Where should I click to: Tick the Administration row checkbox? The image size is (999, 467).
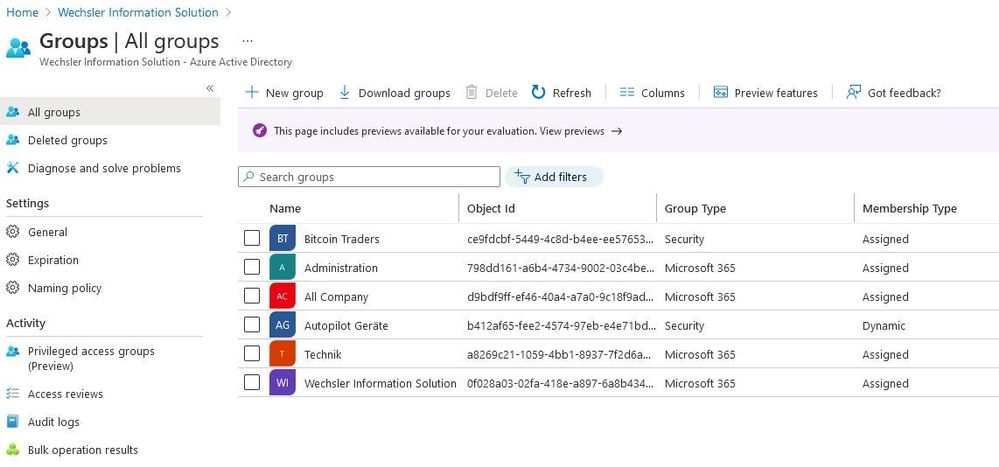(252, 267)
